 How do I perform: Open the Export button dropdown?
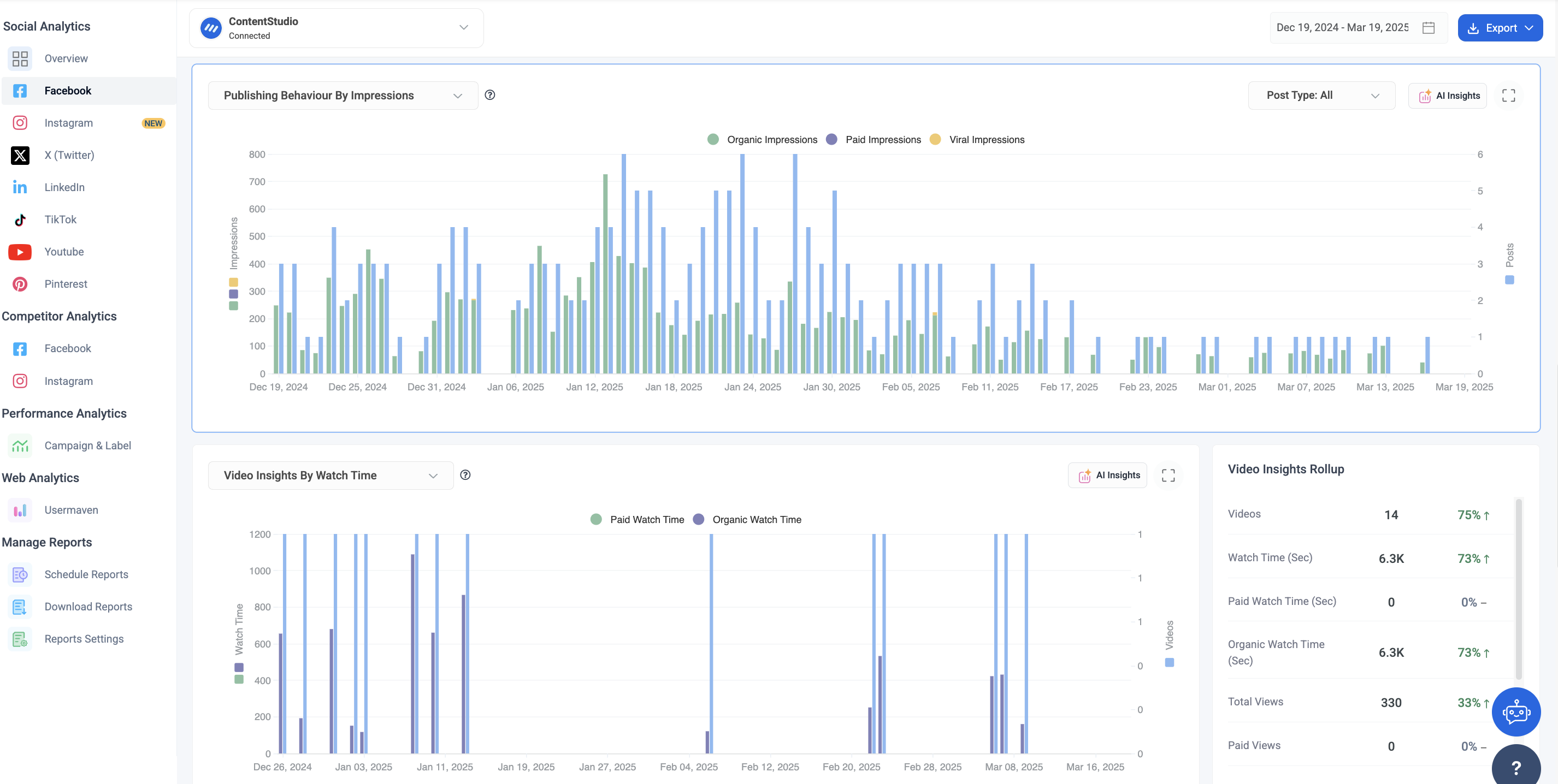coord(1500,28)
